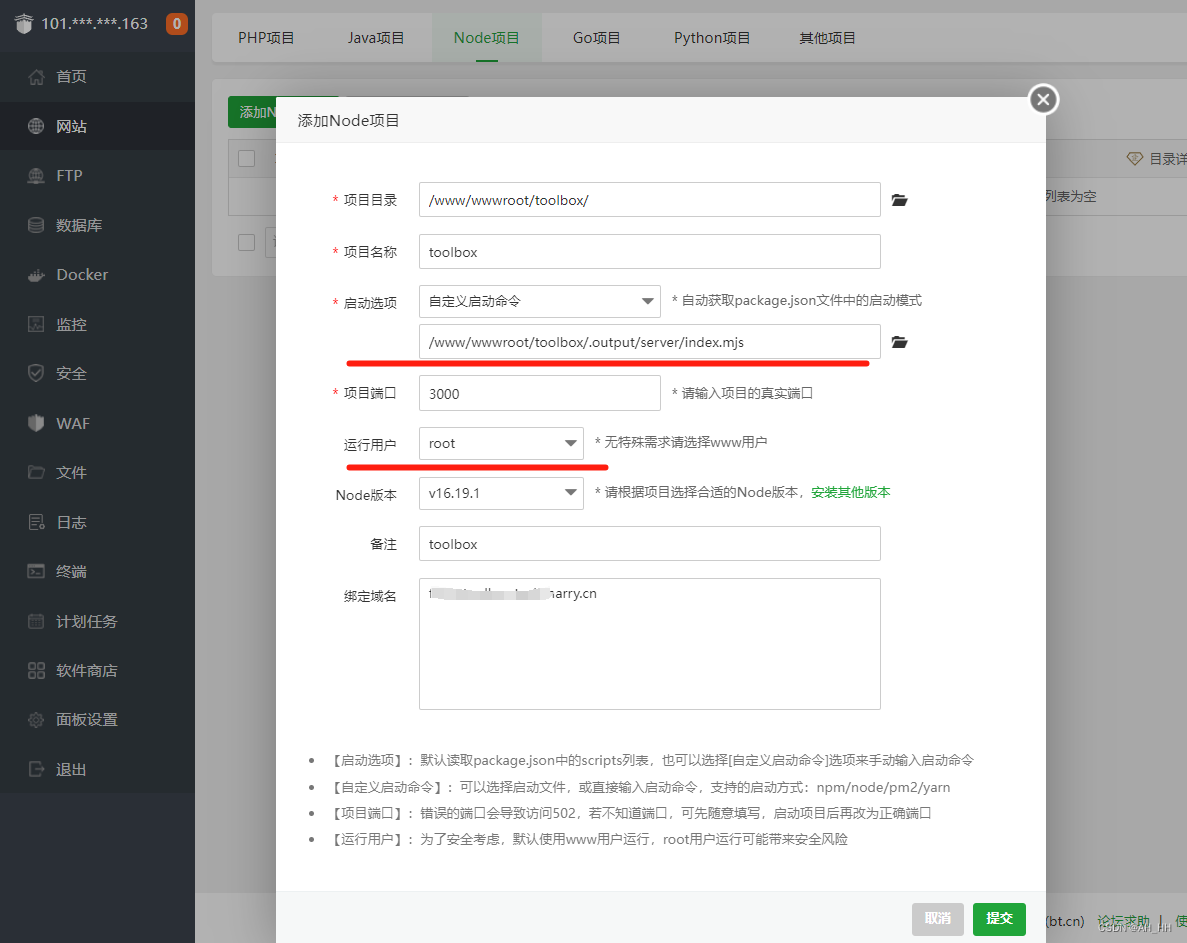Viewport: 1187px width, 943px height.
Task: Switch to the PHP项目 tab
Action: pyautogui.click(x=266, y=38)
